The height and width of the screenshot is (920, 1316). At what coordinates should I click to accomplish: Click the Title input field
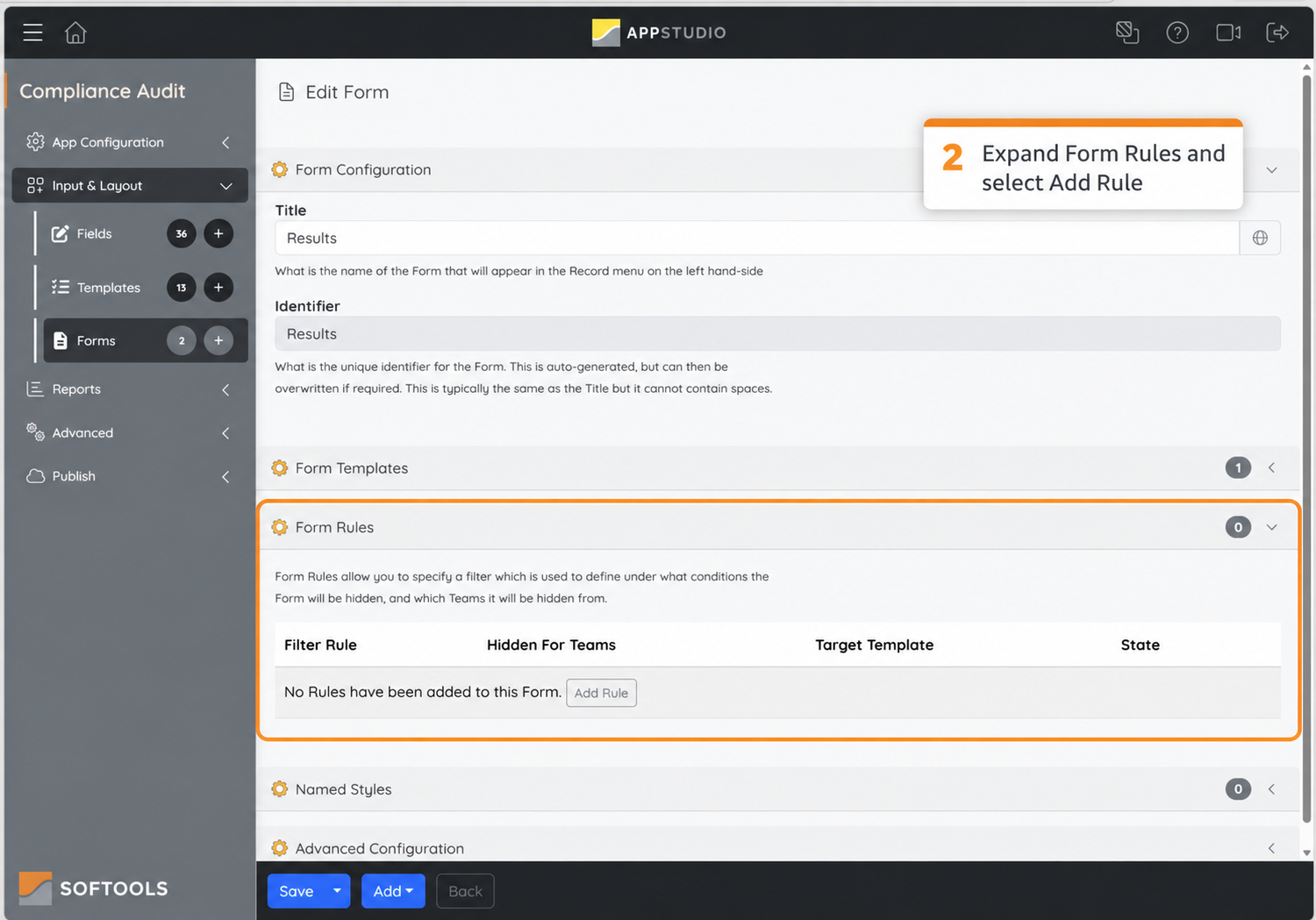pyautogui.click(x=757, y=238)
